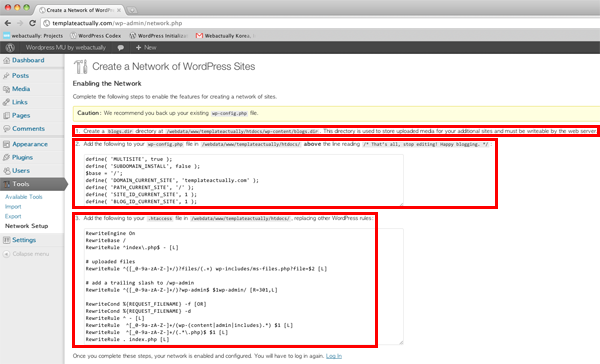
Task: Click the Log In link
Action: (x=334, y=356)
